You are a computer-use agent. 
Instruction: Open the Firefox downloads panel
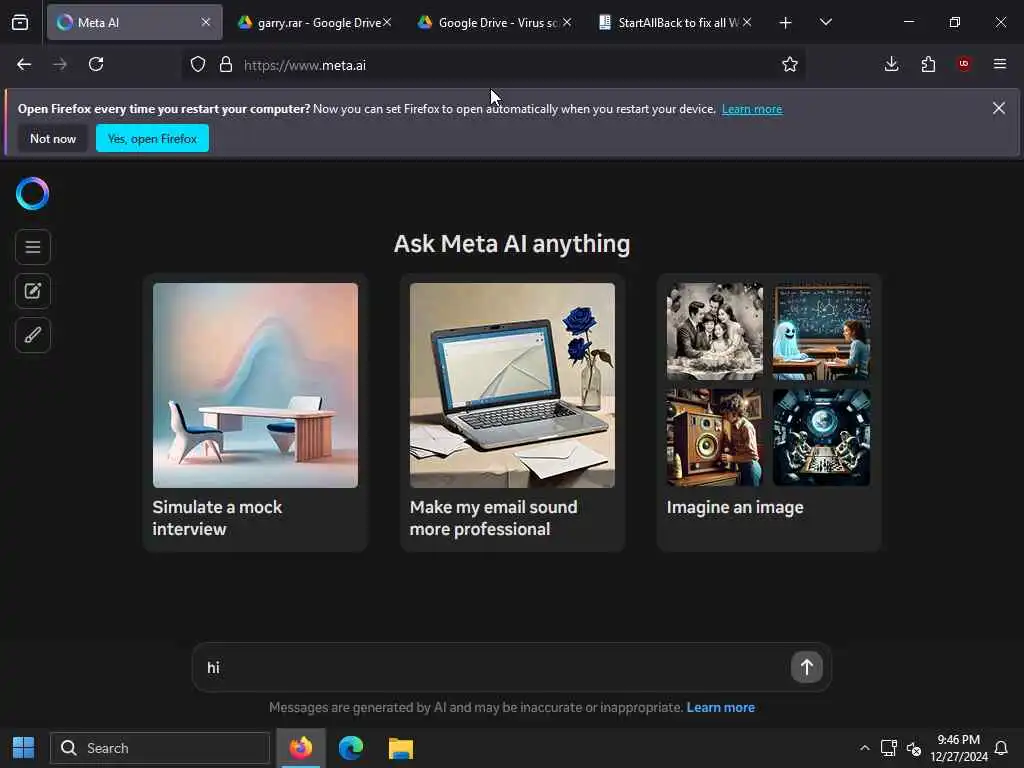click(891, 64)
